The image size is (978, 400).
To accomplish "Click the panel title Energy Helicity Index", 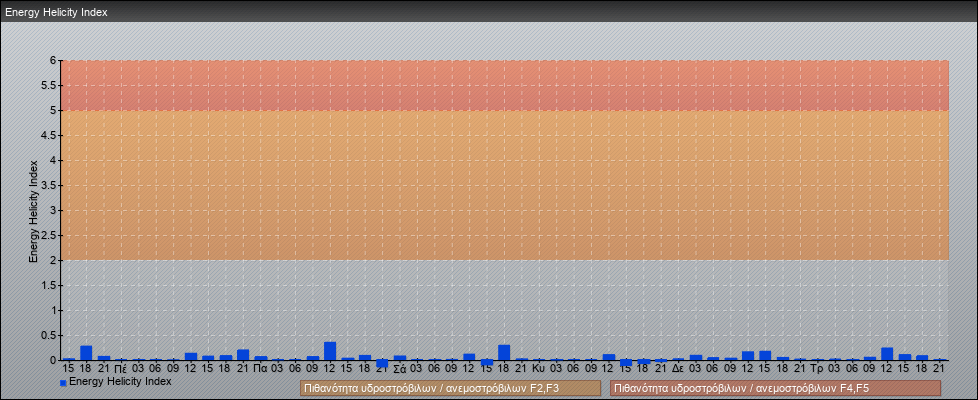I will (x=56, y=12).
